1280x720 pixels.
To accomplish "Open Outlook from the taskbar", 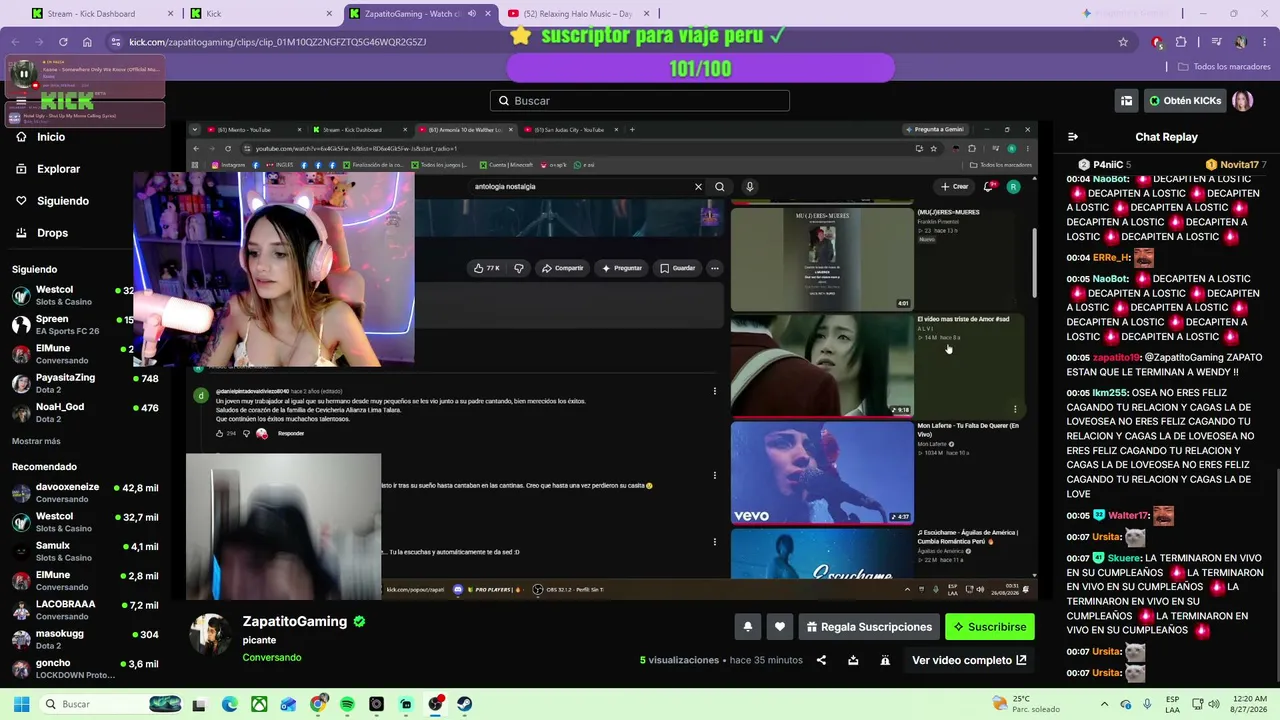I will click(288, 704).
